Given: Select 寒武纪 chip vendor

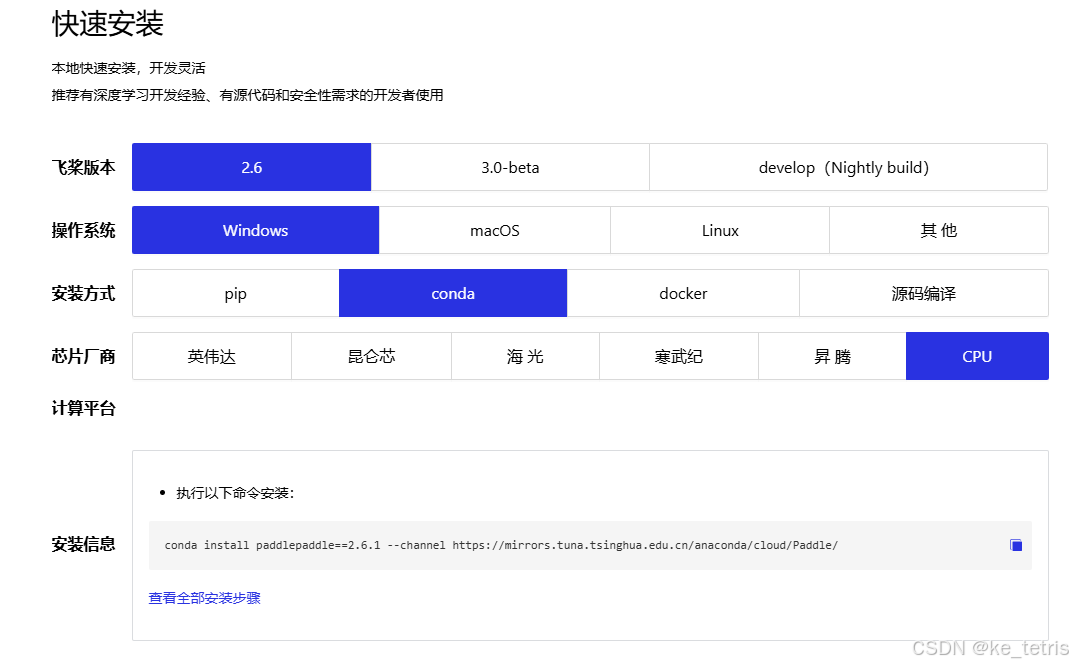Looking at the screenshot, I should click(678, 356).
